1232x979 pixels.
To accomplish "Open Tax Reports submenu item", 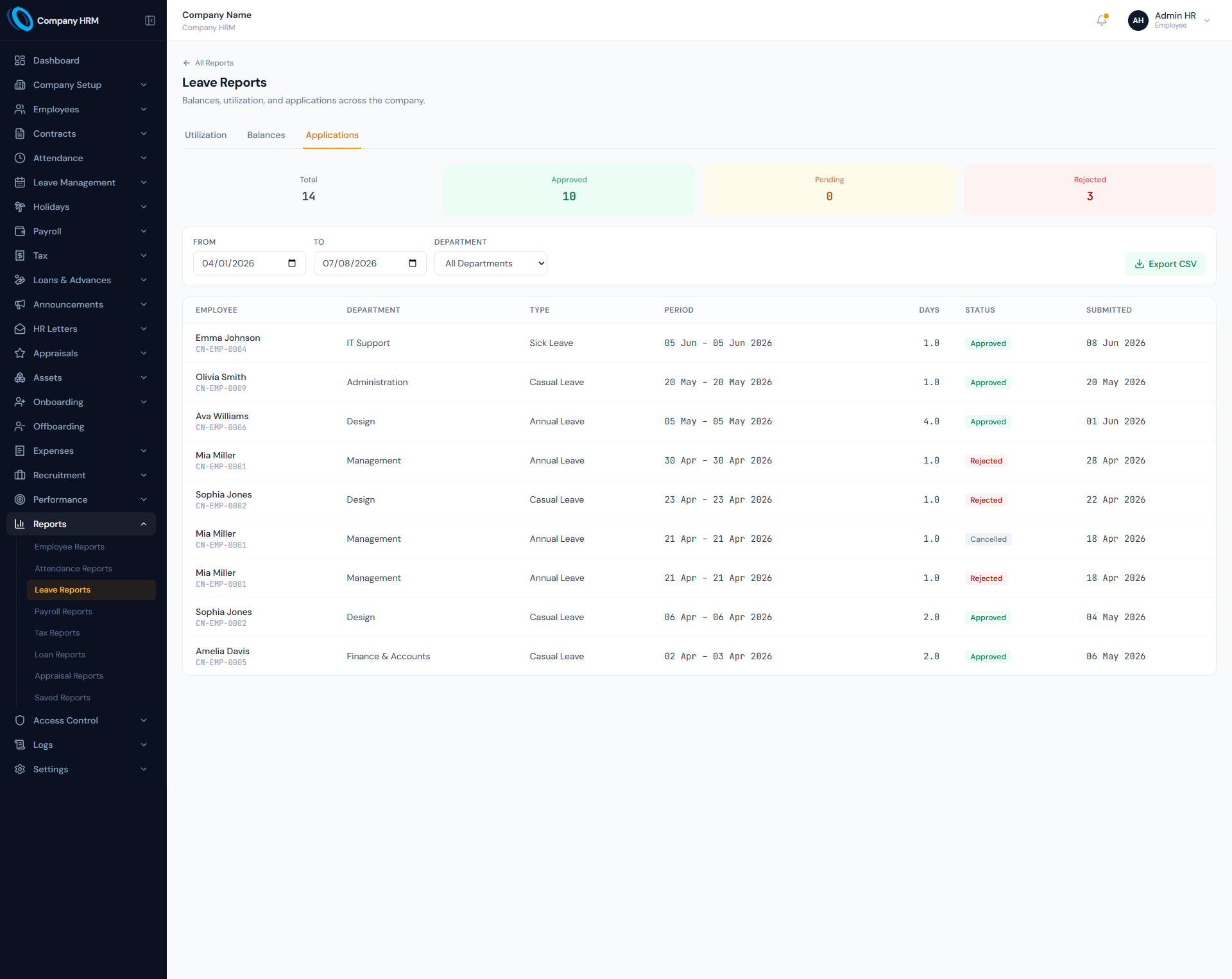I will (57, 633).
